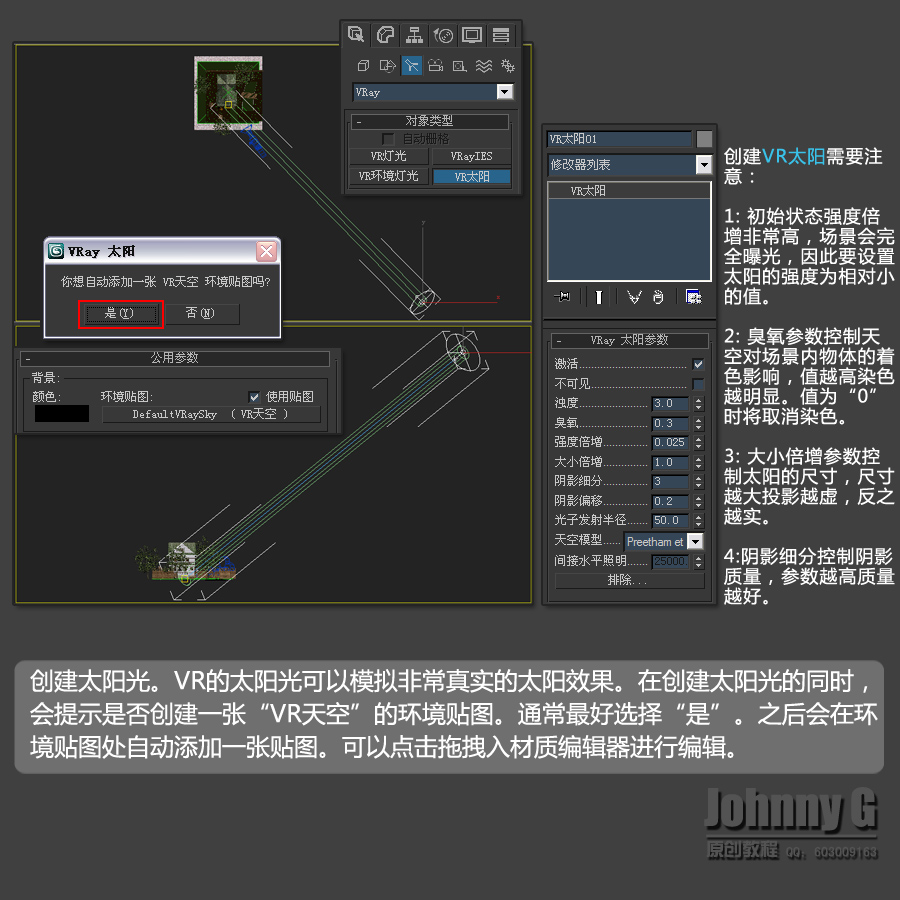Click Remove Modifier from stack icon
Screen dimensions: 900x900
tap(658, 297)
